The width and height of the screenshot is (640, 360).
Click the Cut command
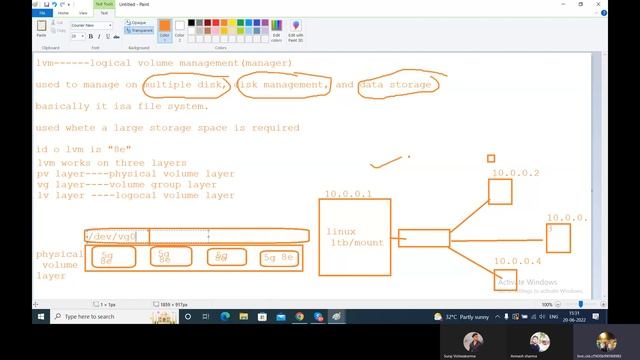click(58, 23)
